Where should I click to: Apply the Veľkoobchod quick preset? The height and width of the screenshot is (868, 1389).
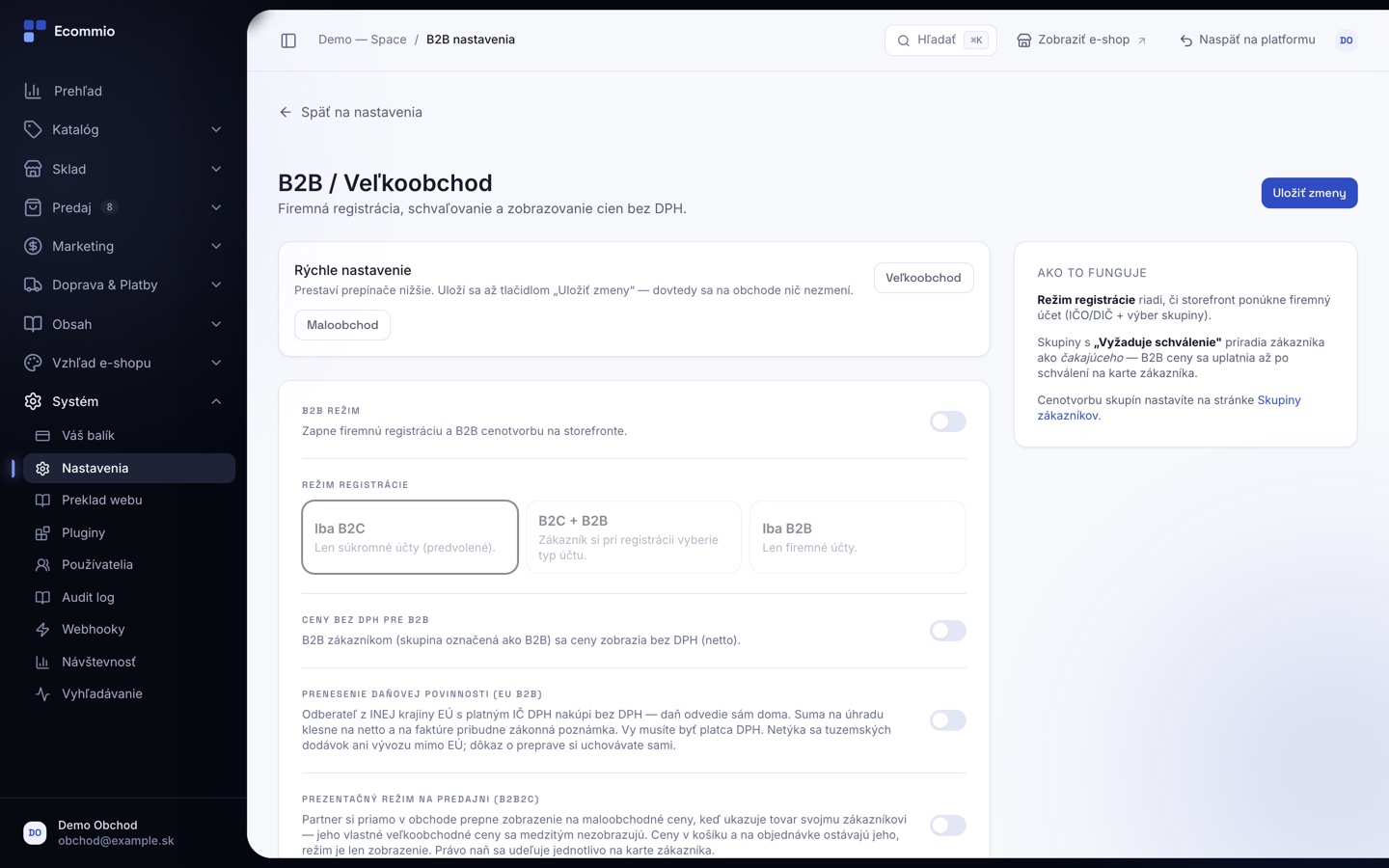click(923, 278)
